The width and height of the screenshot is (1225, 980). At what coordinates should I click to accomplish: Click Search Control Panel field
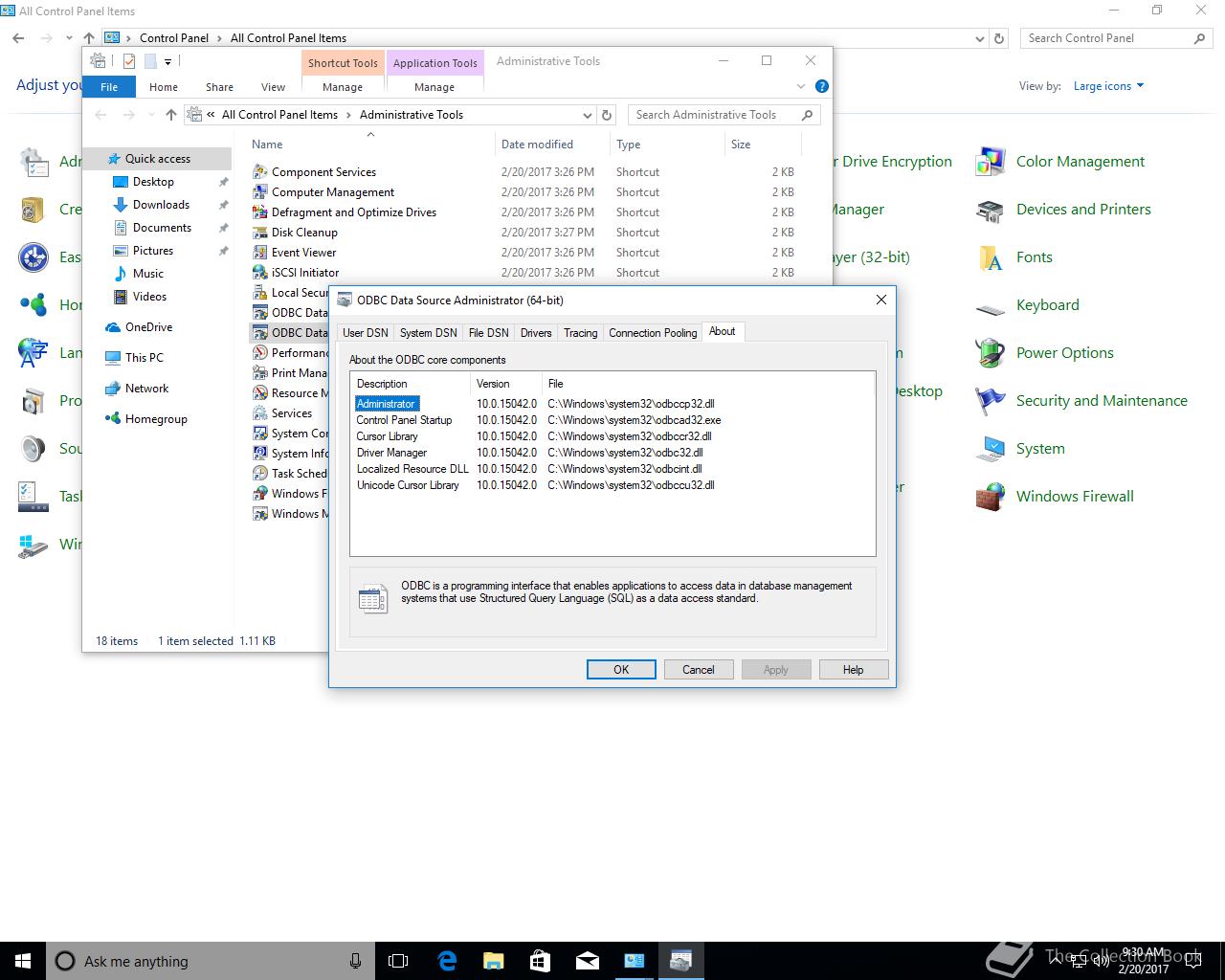[1106, 38]
